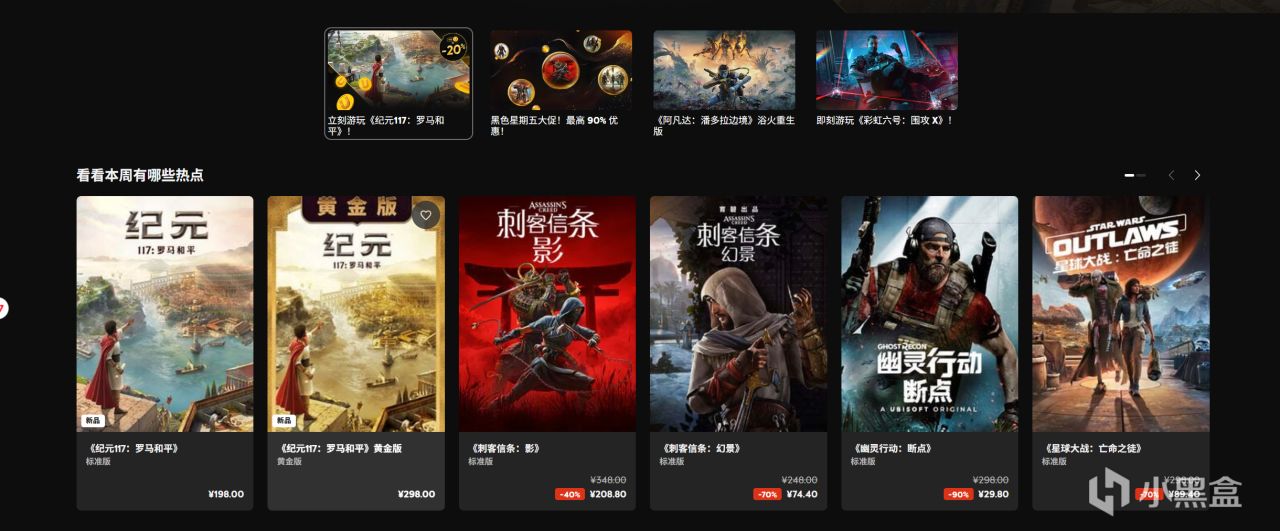The width and height of the screenshot is (1280, 531).
Task: Open Star Wars Outlaws game cover
Action: 1121,314
